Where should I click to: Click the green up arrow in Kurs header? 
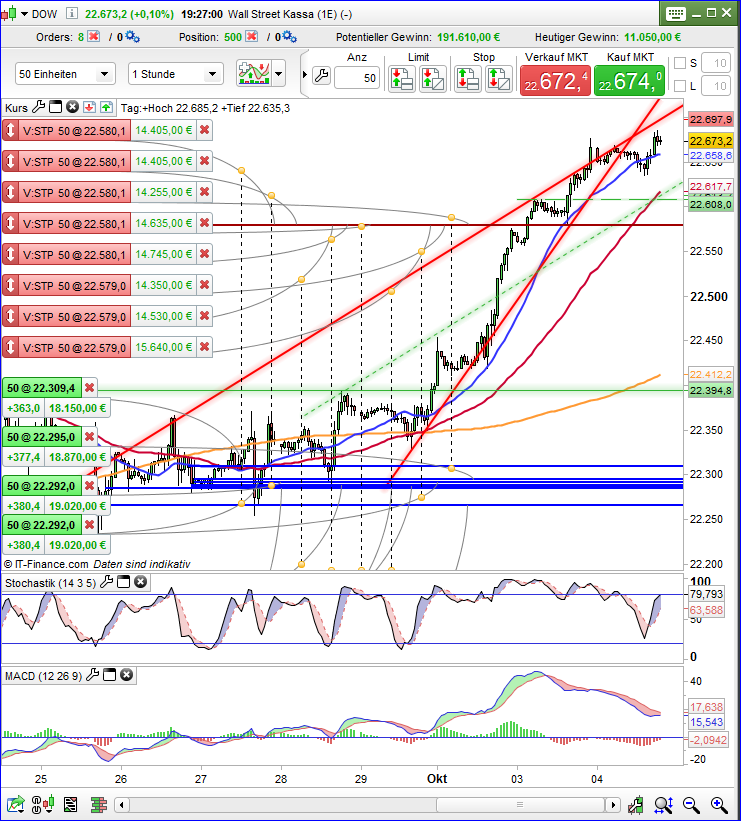(106, 107)
